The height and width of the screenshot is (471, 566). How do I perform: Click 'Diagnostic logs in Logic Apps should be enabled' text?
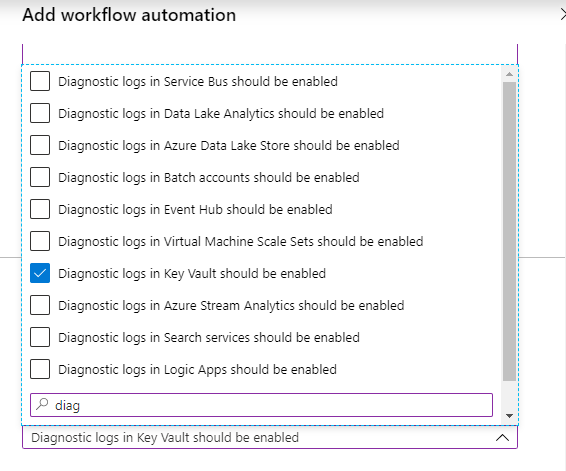point(197,370)
